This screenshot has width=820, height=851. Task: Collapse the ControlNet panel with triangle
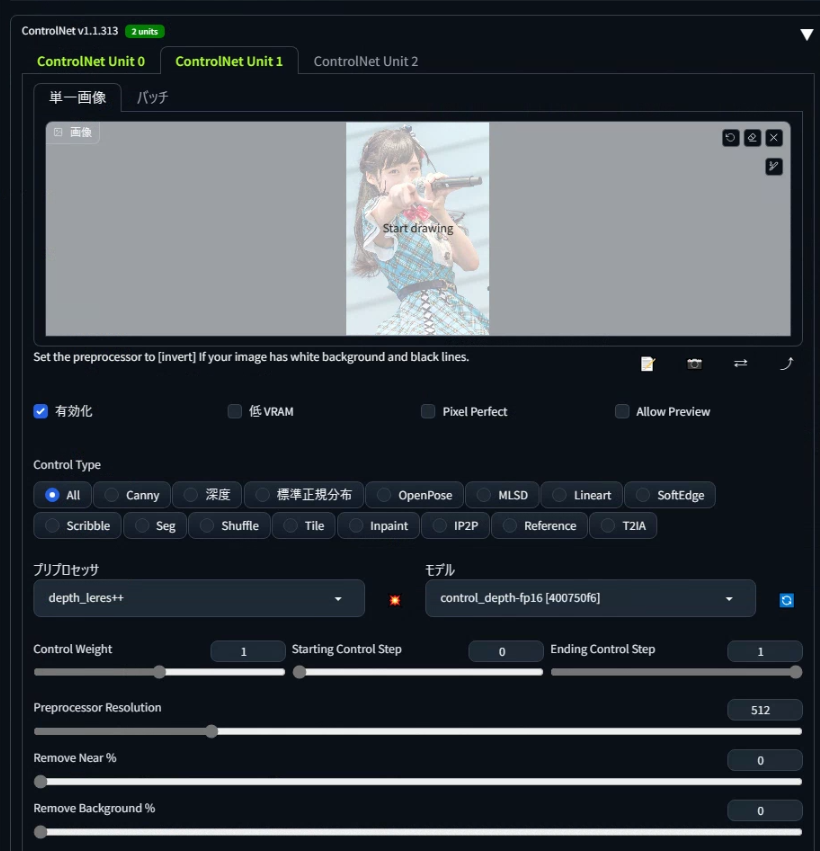tap(806, 35)
